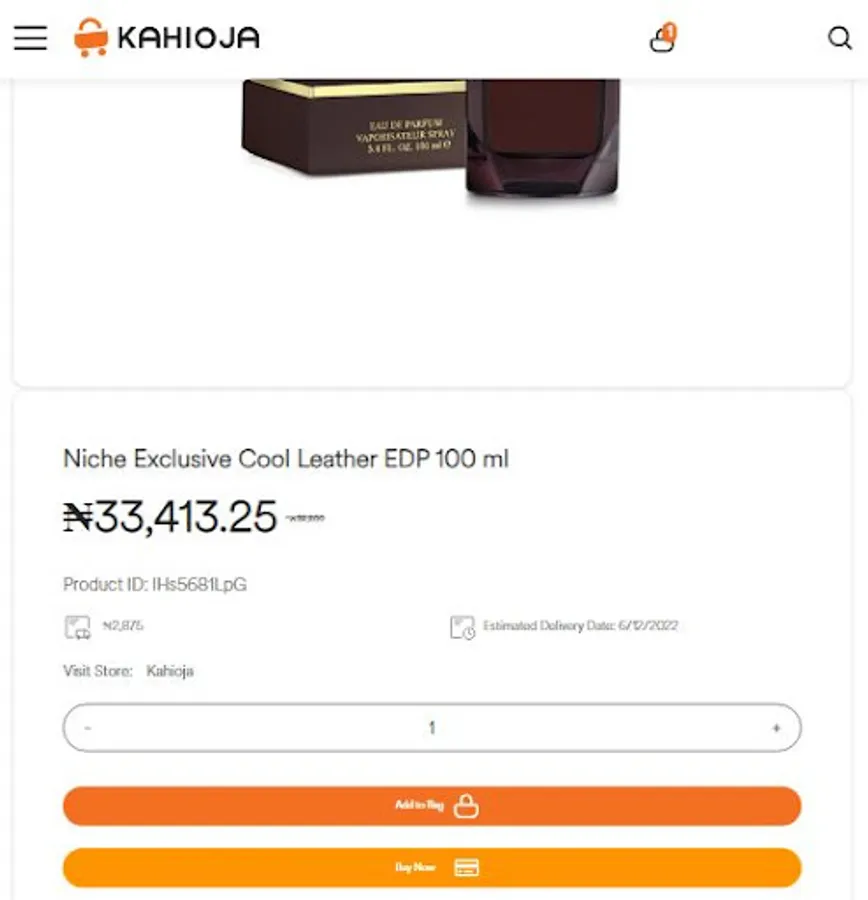Click the crossed-out original price

click(x=305, y=518)
